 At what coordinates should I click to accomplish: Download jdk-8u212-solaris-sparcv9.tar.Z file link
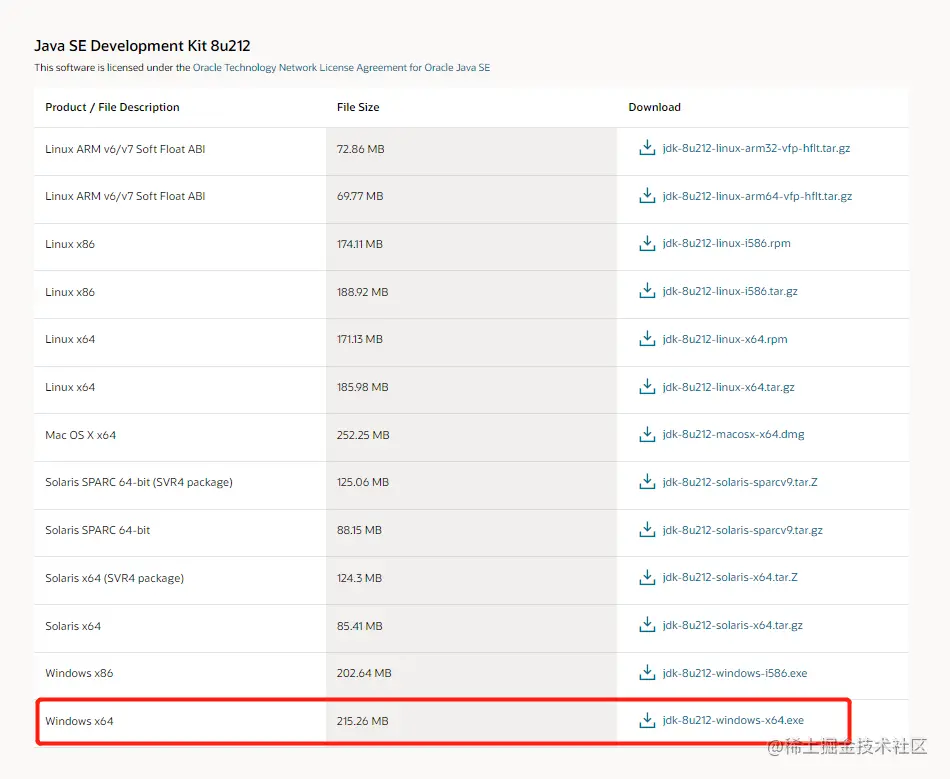pyautogui.click(x=740, y=482)
